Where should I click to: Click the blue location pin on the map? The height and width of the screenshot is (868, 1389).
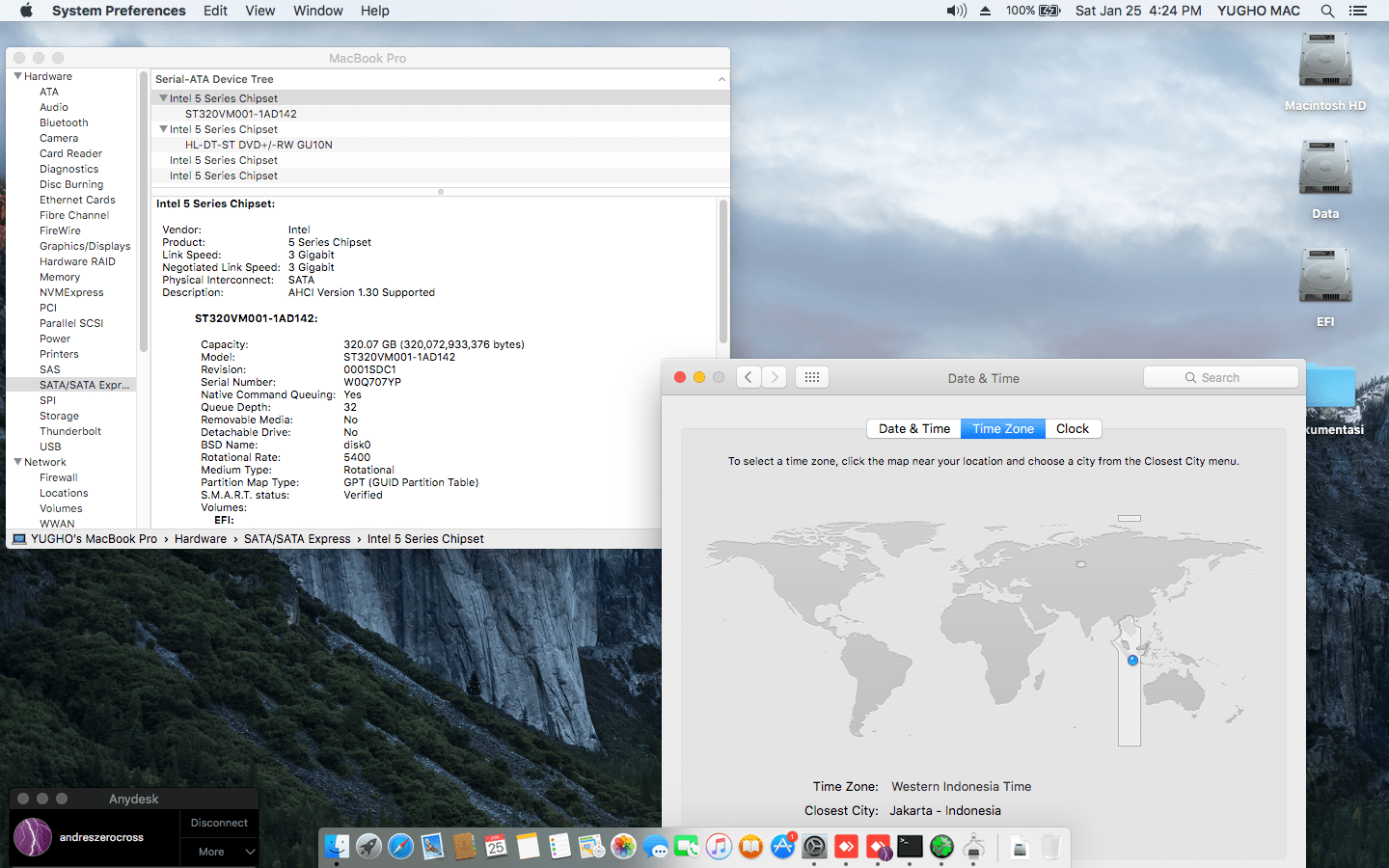1132,660
